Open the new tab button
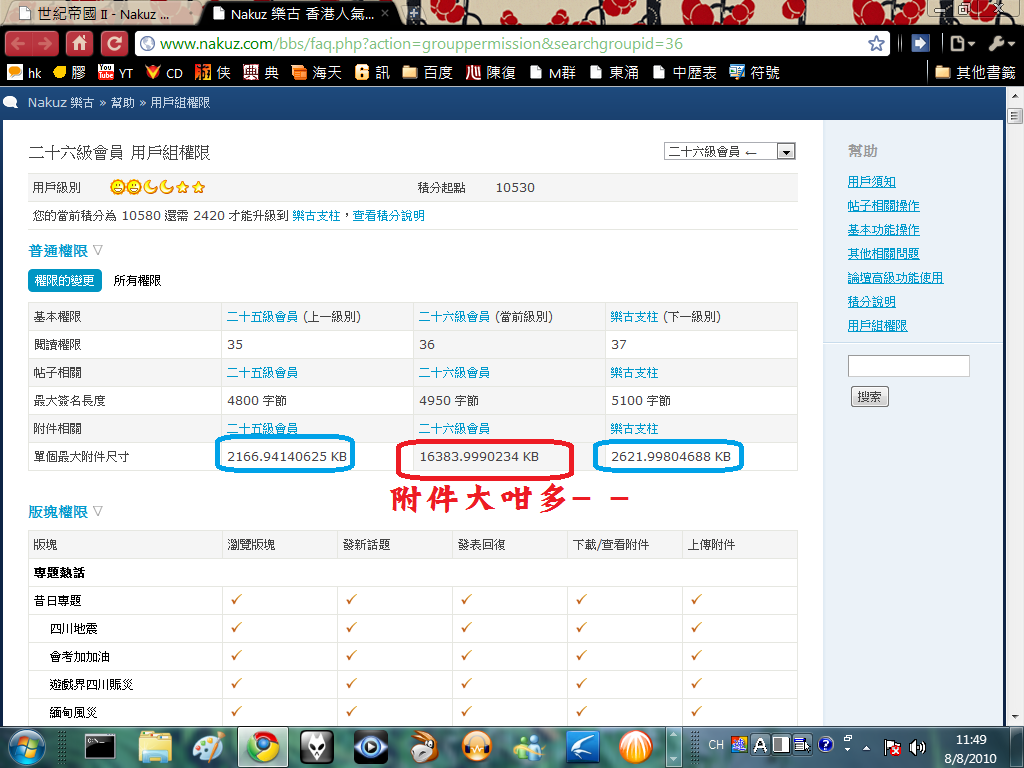This screenshot has width=1024, height=768. [x=413, y=13]
